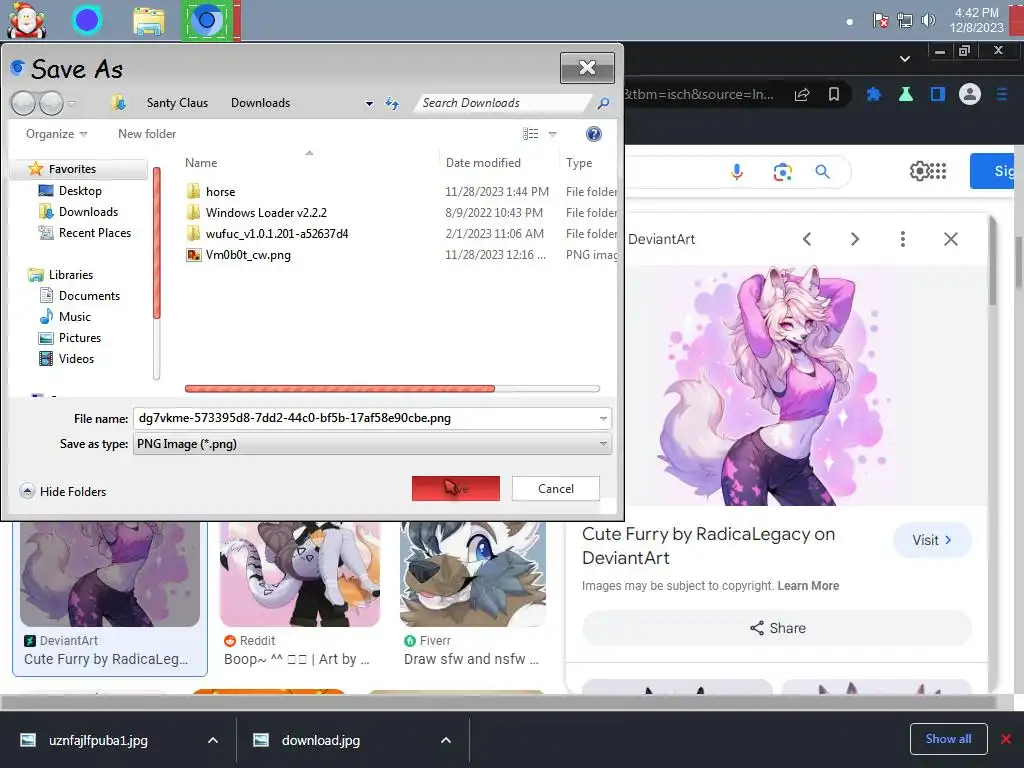This screenshot has height=768, width=1024.
Task: Open the dialog Help icon
Action: pyautogui.click(x=594, y=134)
